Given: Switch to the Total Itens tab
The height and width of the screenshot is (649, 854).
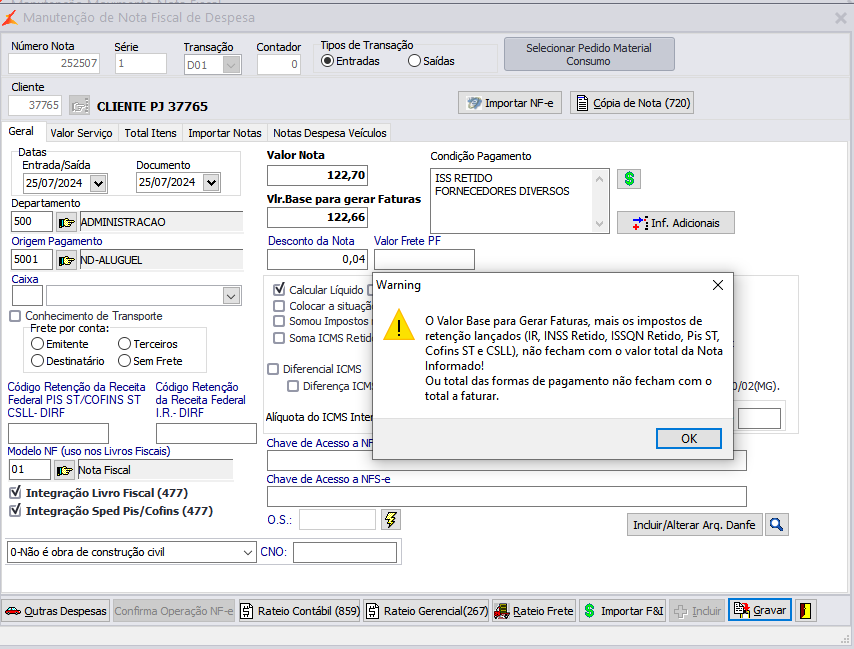Looking at the screenshot, I should (150, 133).
